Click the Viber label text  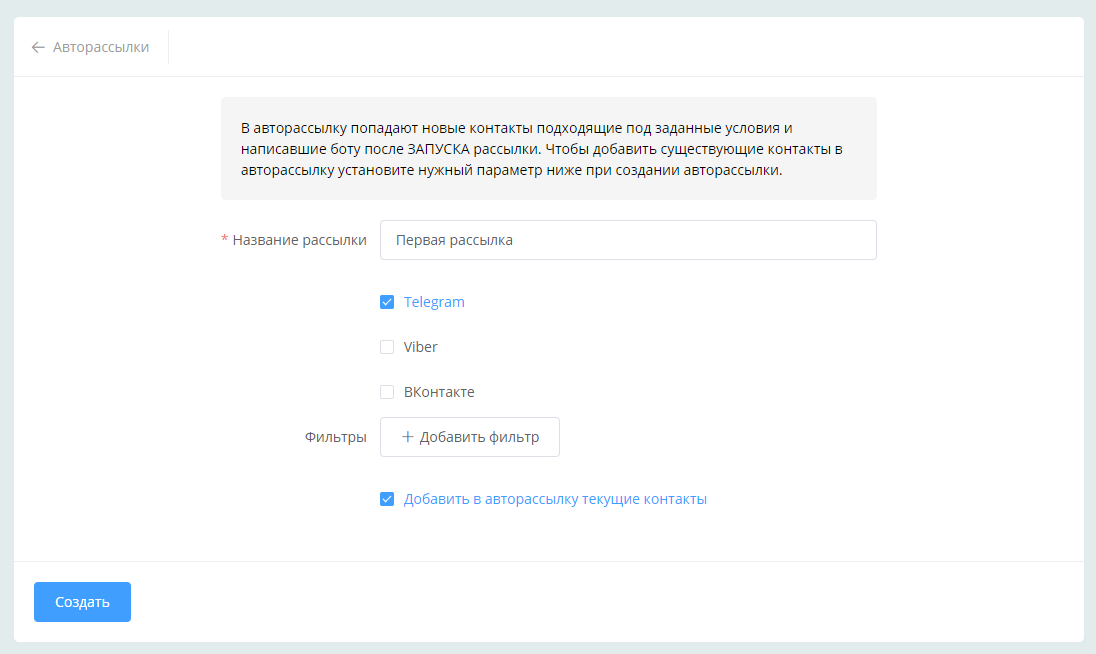(x=421, y=347)
